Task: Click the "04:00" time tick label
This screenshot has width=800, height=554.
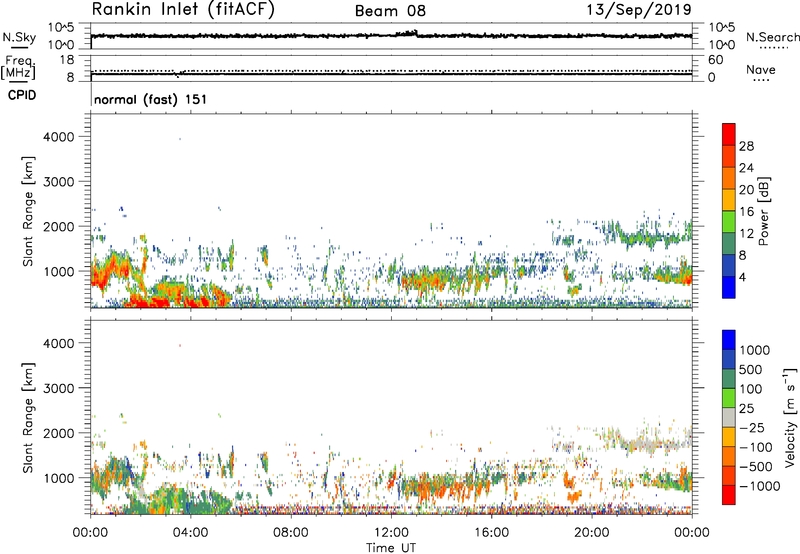Action: coord(190,533)
